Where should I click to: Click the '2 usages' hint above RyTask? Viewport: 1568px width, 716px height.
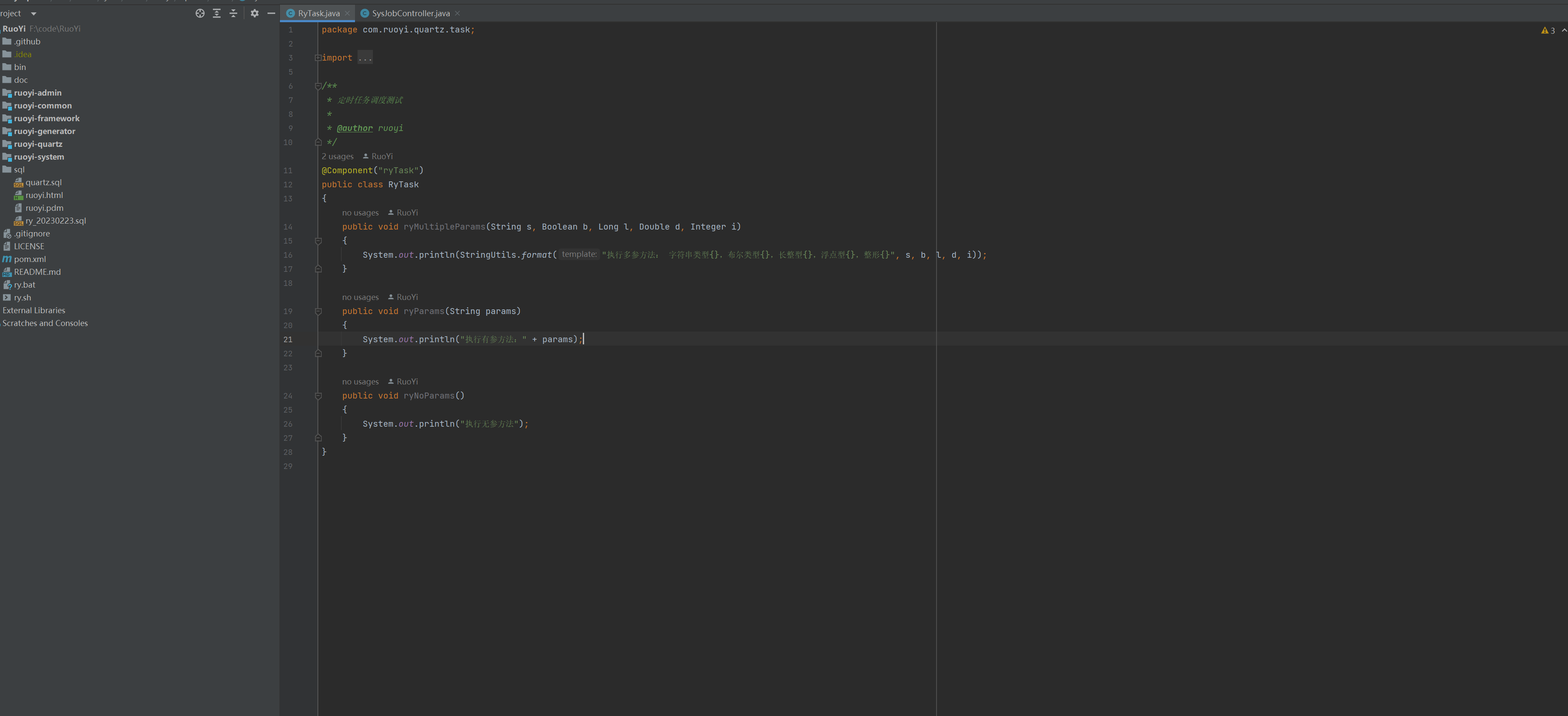(337, 157)
